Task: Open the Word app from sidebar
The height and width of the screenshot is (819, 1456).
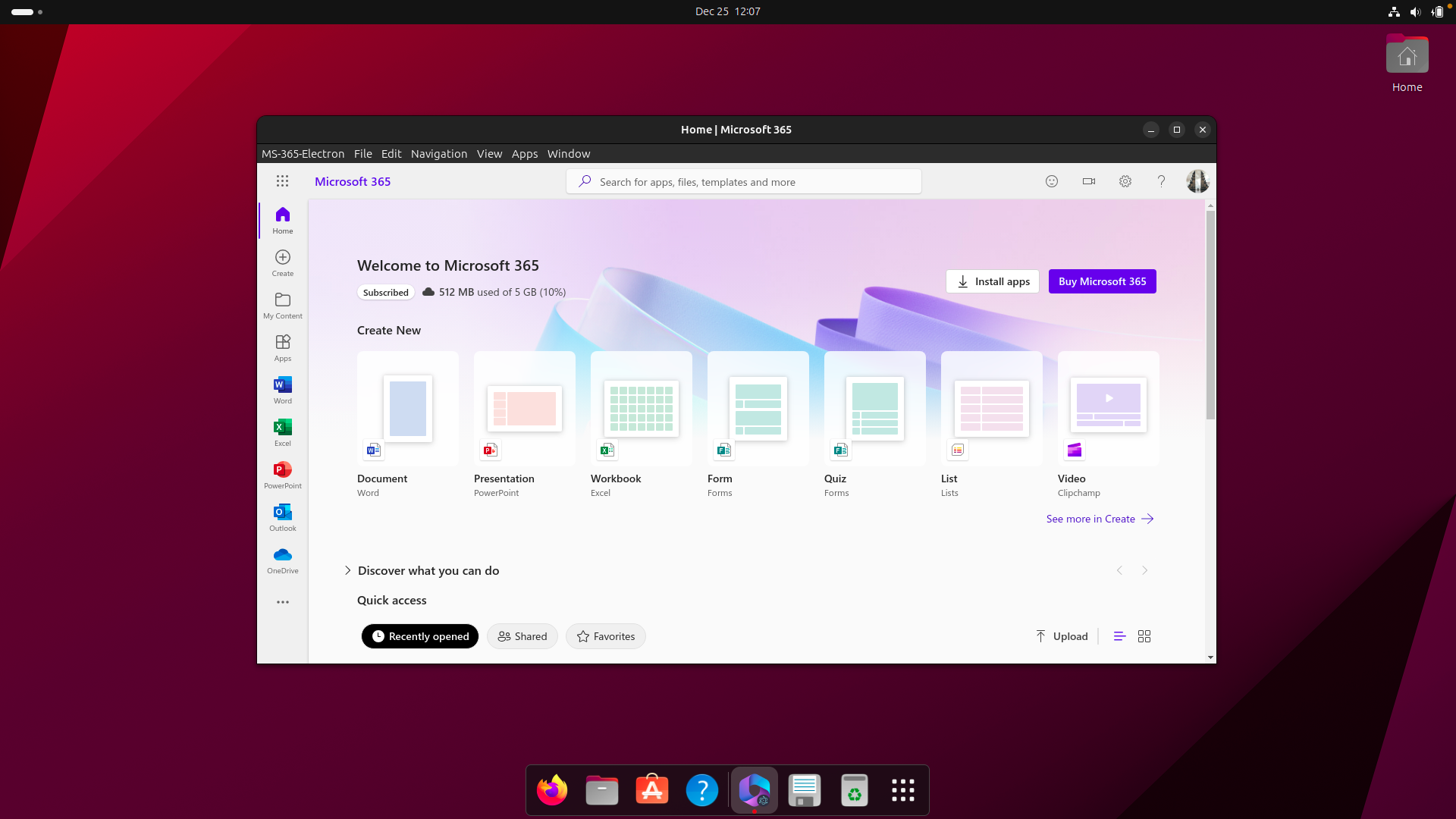Action: (x=282, y=389)
